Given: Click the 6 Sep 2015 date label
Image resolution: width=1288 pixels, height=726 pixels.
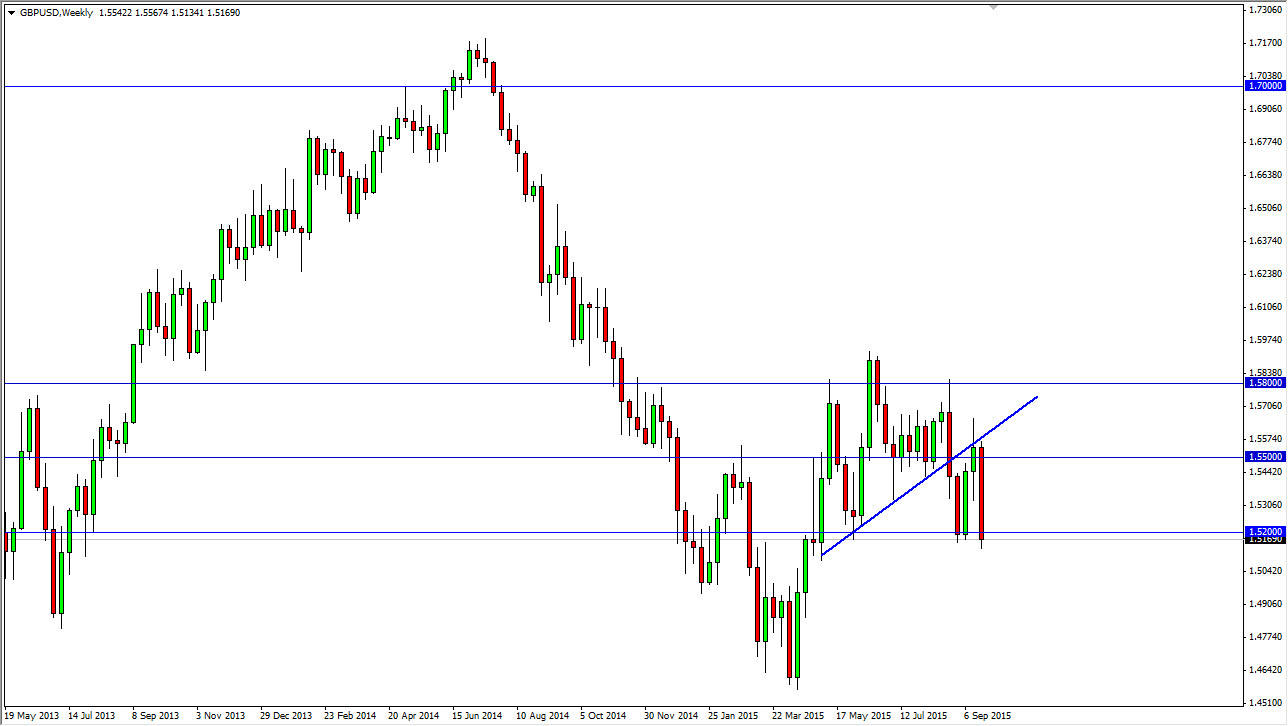Looking at the screenshot, I should pos(988,716).
